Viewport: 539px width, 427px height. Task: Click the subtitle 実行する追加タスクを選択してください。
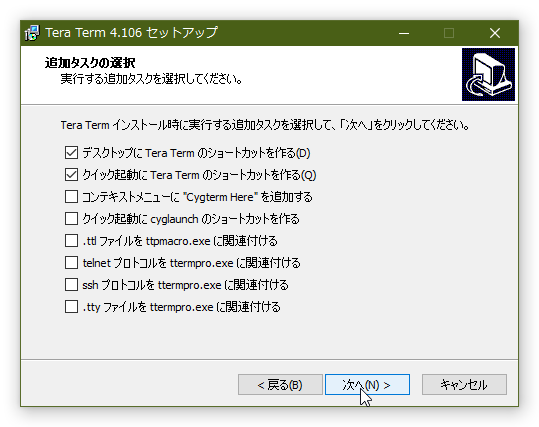(152, 79)
